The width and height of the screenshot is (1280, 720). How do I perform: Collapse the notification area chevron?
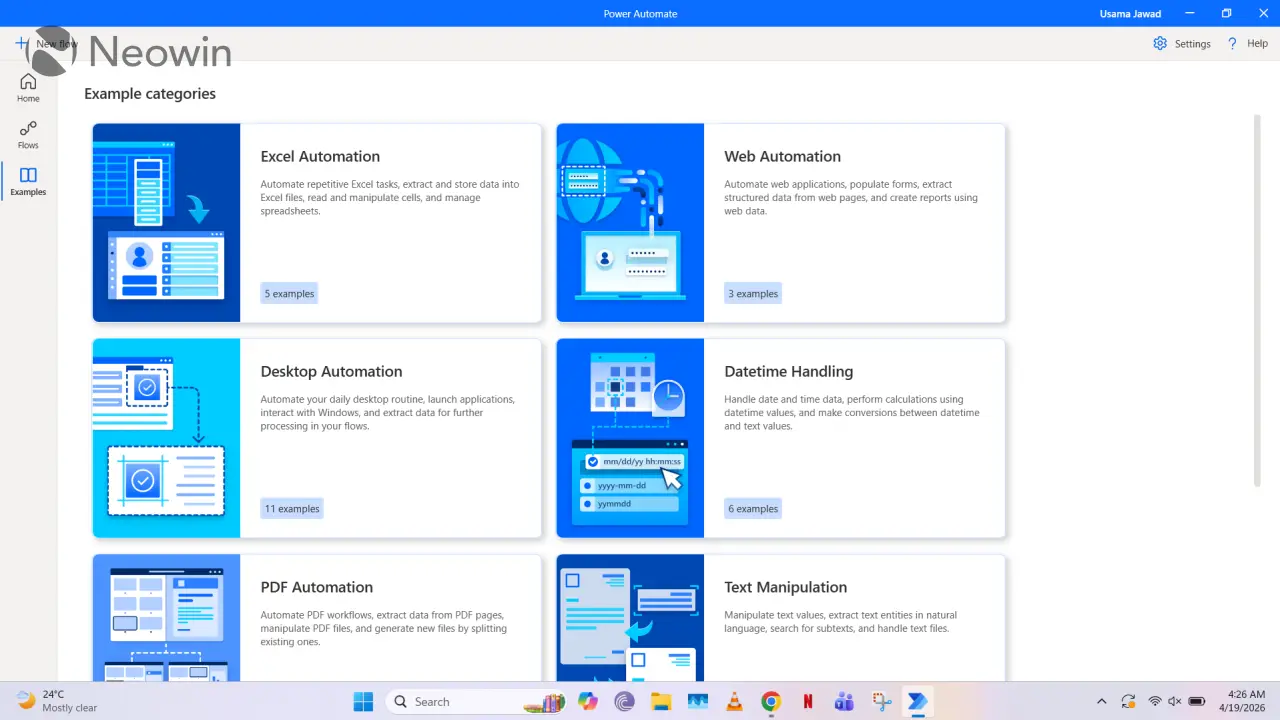click(1101, 701)
